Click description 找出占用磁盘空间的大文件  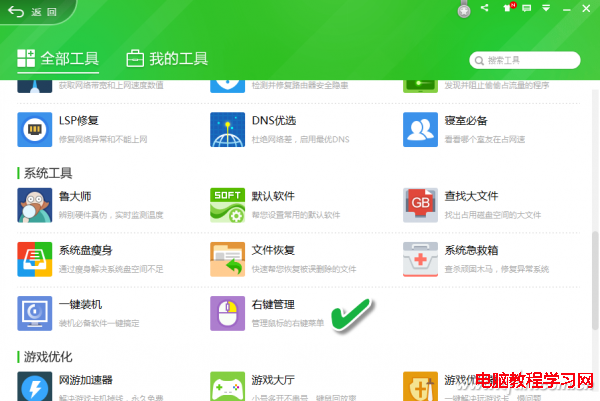click(492, 215)
